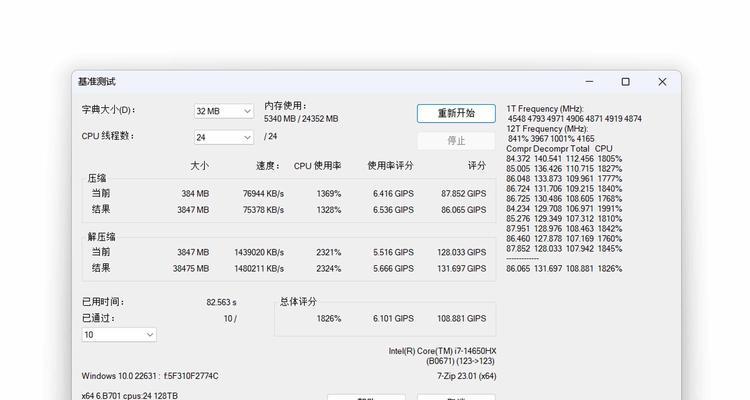Click the log row starting with 84.372
Screen dimensions: 750x400
pyautogui.click(x=564, y=159)
